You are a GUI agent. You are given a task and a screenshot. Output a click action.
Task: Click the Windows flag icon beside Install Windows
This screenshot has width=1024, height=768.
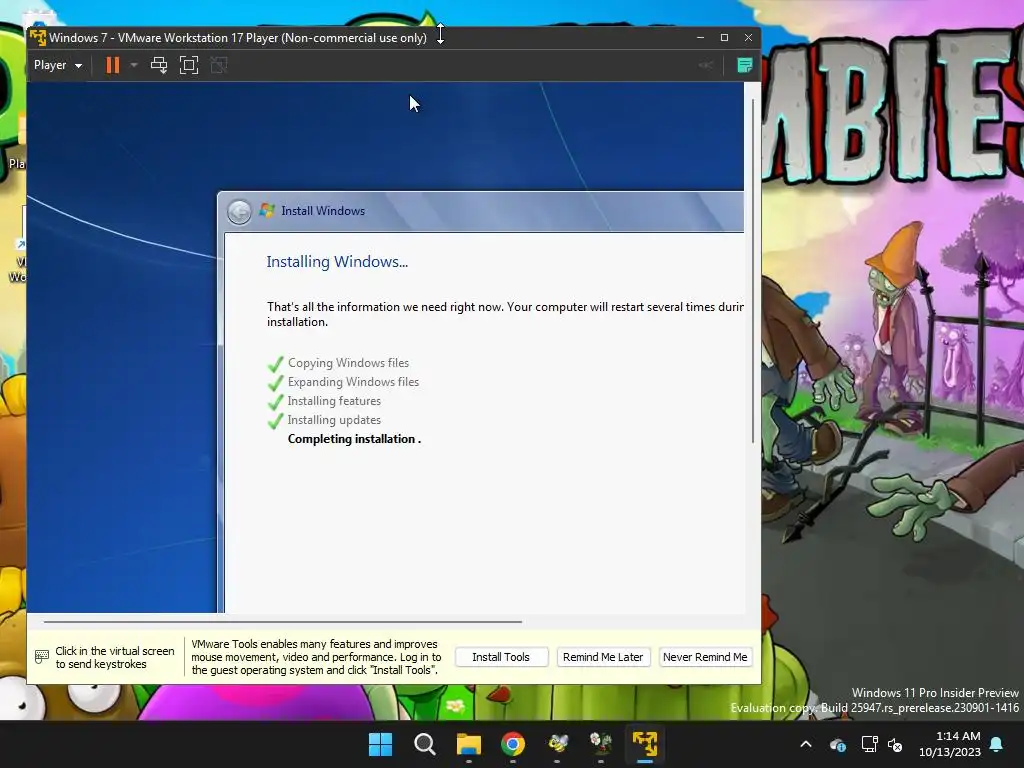tap(267, 210)
